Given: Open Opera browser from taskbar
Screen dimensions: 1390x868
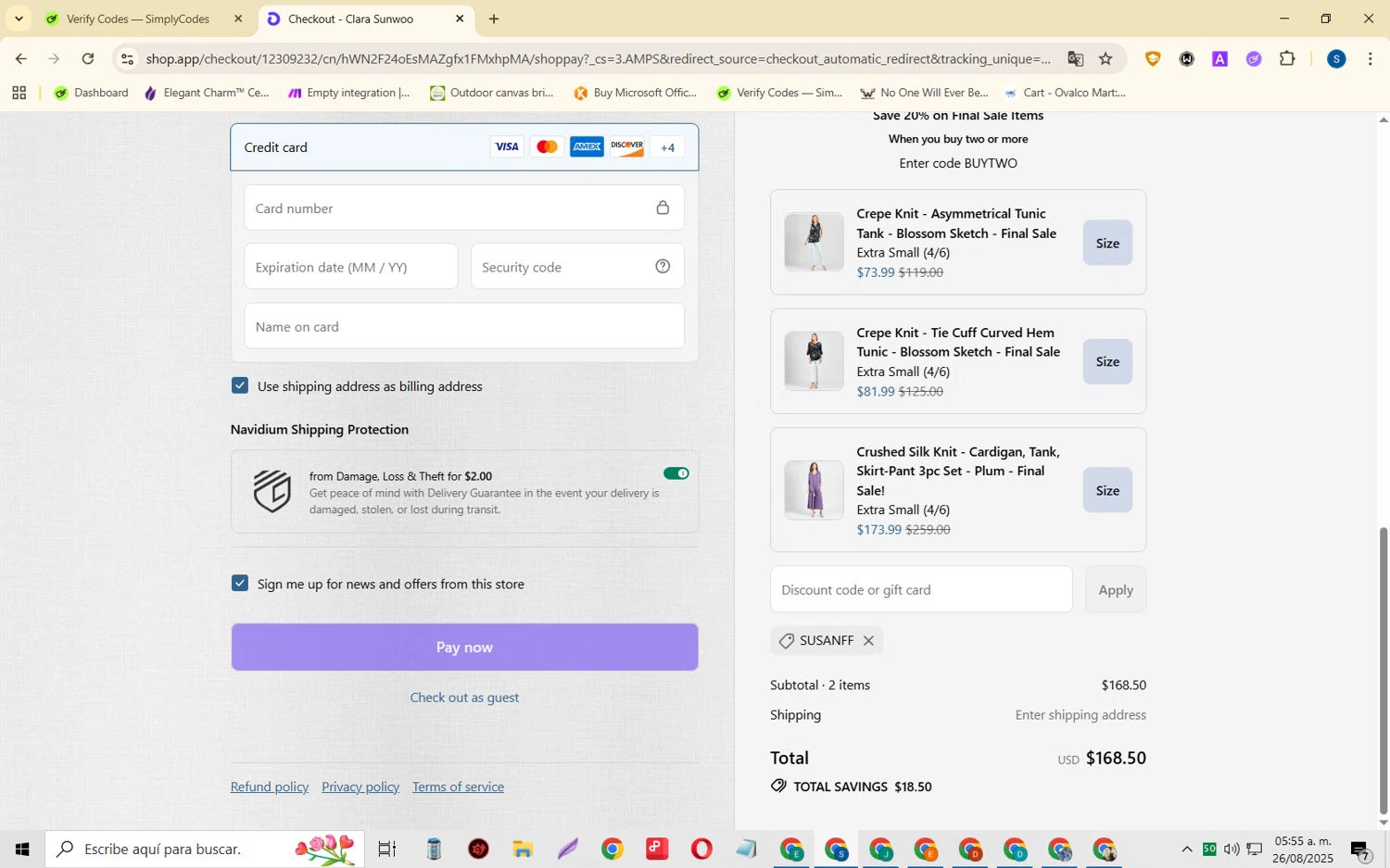Looking at the screenshot, I should pos(701,849).
